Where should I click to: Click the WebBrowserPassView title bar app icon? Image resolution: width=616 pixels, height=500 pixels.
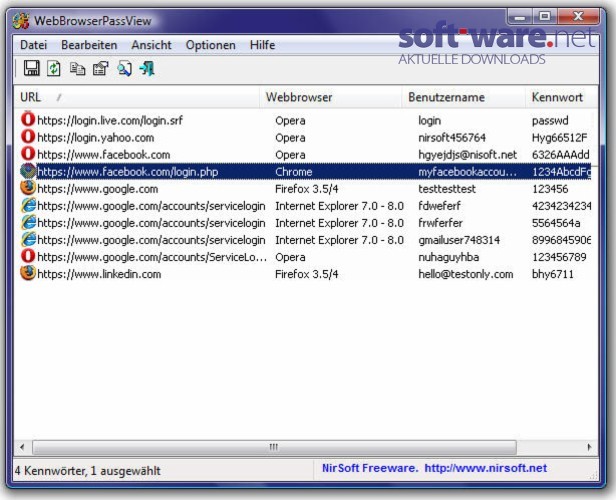21,21
